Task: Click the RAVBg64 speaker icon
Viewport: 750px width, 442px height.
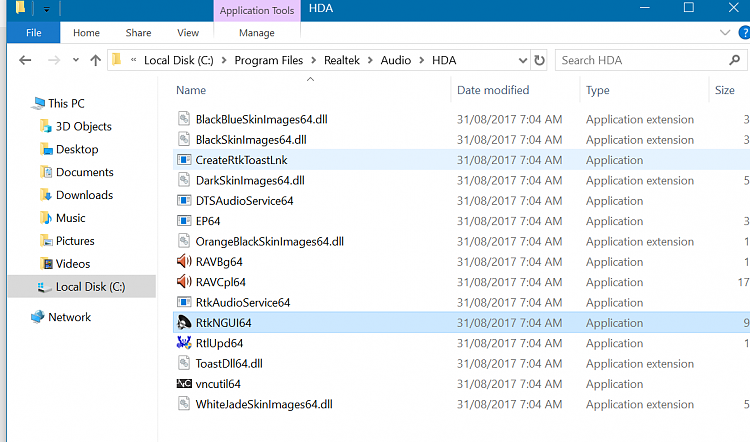Action: [x=184, y=261]
